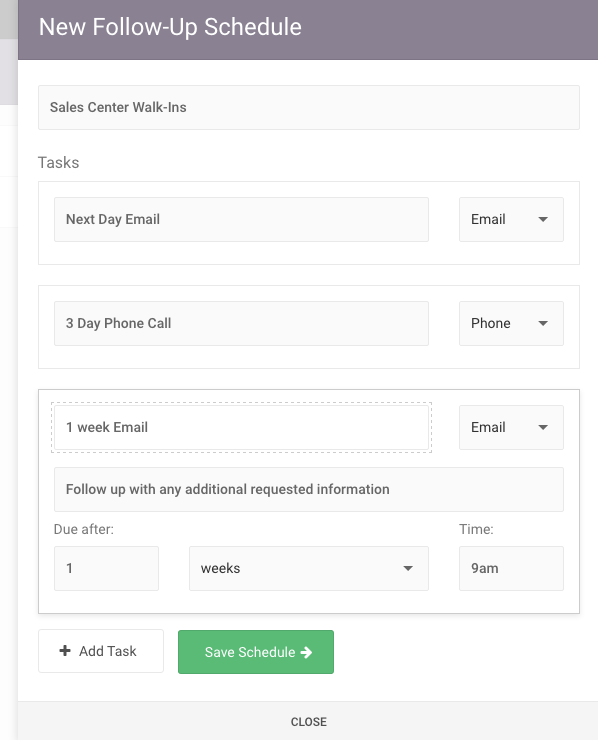The height and width of the screenshot is (740, 598).
Task: Click caret arrow in weeks selector
Action: tap(408, 568)
